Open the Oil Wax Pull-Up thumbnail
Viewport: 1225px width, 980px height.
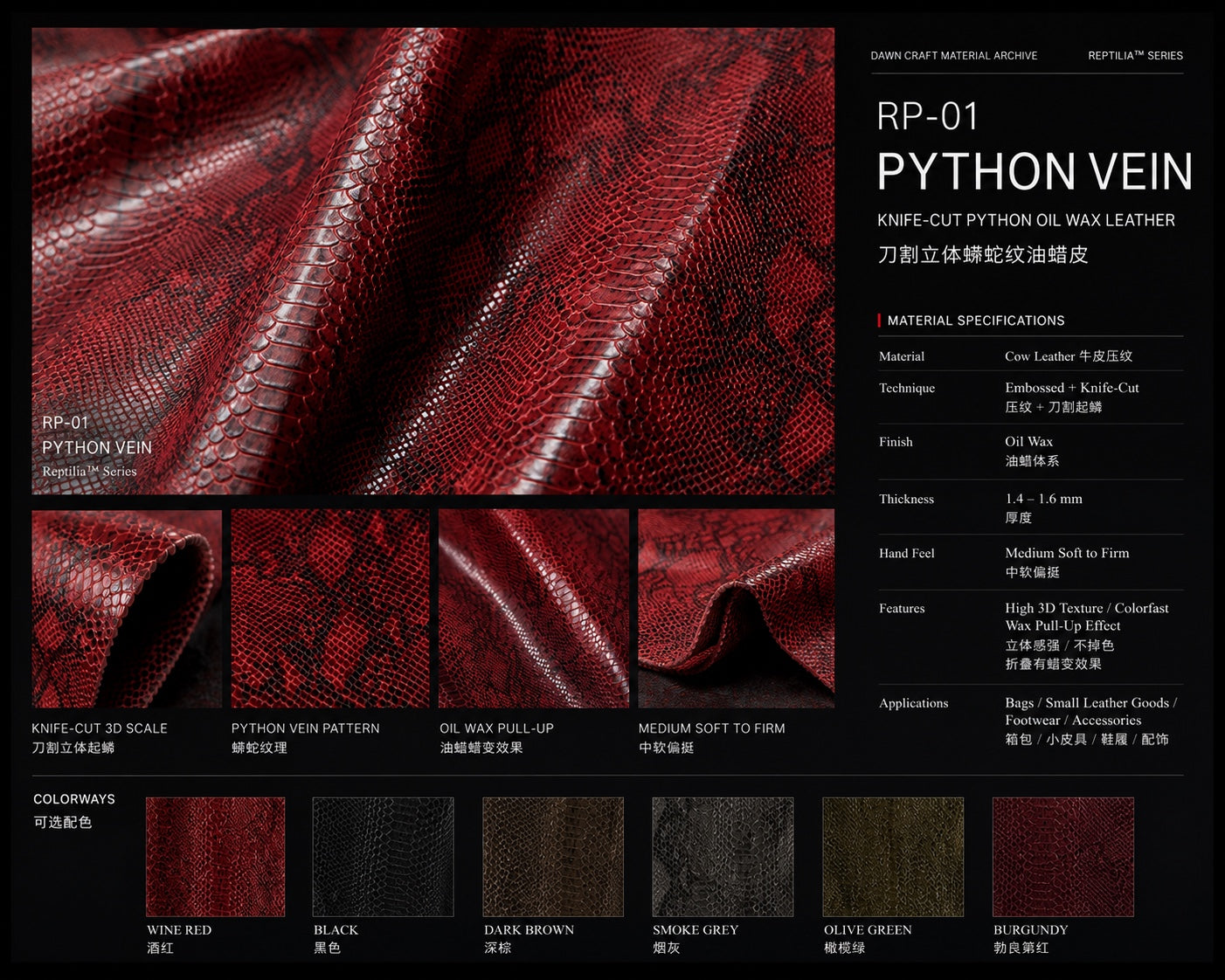click(x=534, y=609)
